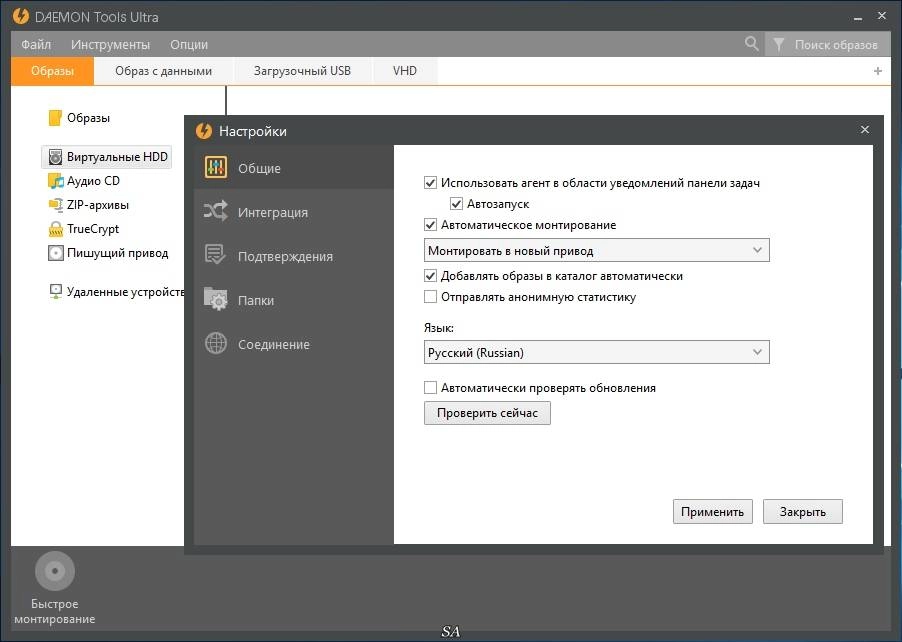The width and height of the screenshot is (902, 642).
Task: Open the Инструменты menu
Action: pos(110,44)
